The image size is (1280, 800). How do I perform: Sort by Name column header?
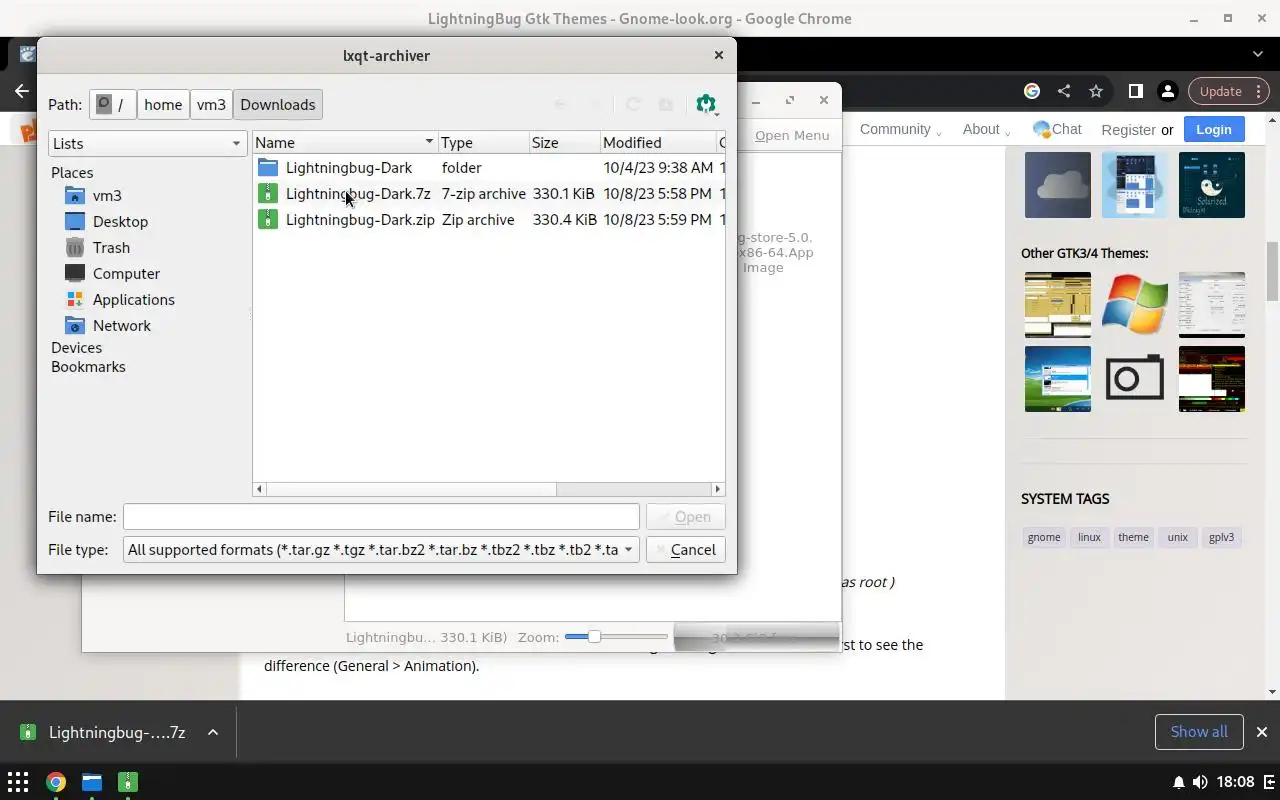(345, 142)
